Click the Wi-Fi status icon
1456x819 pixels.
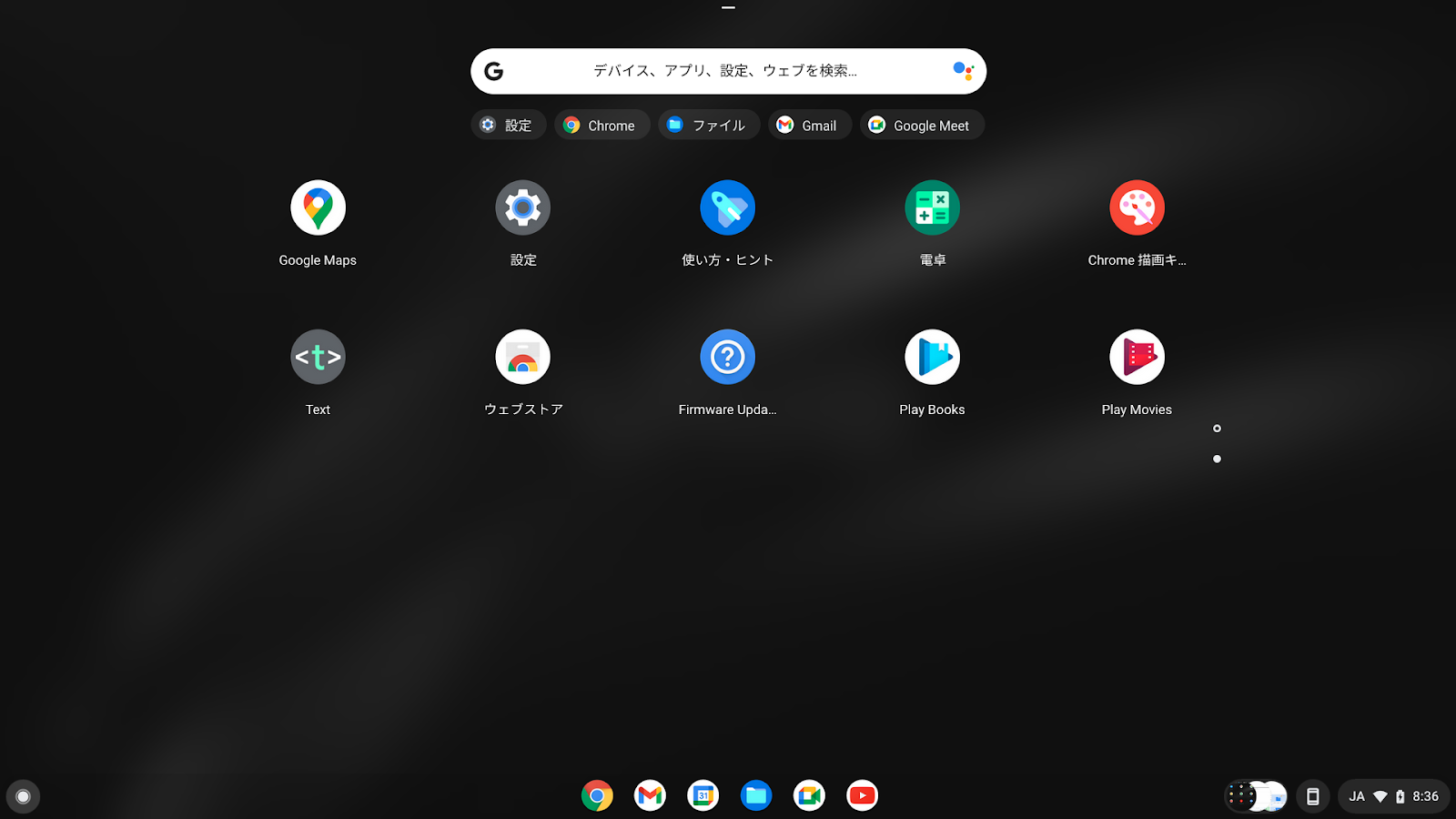tap(1380, 796)
